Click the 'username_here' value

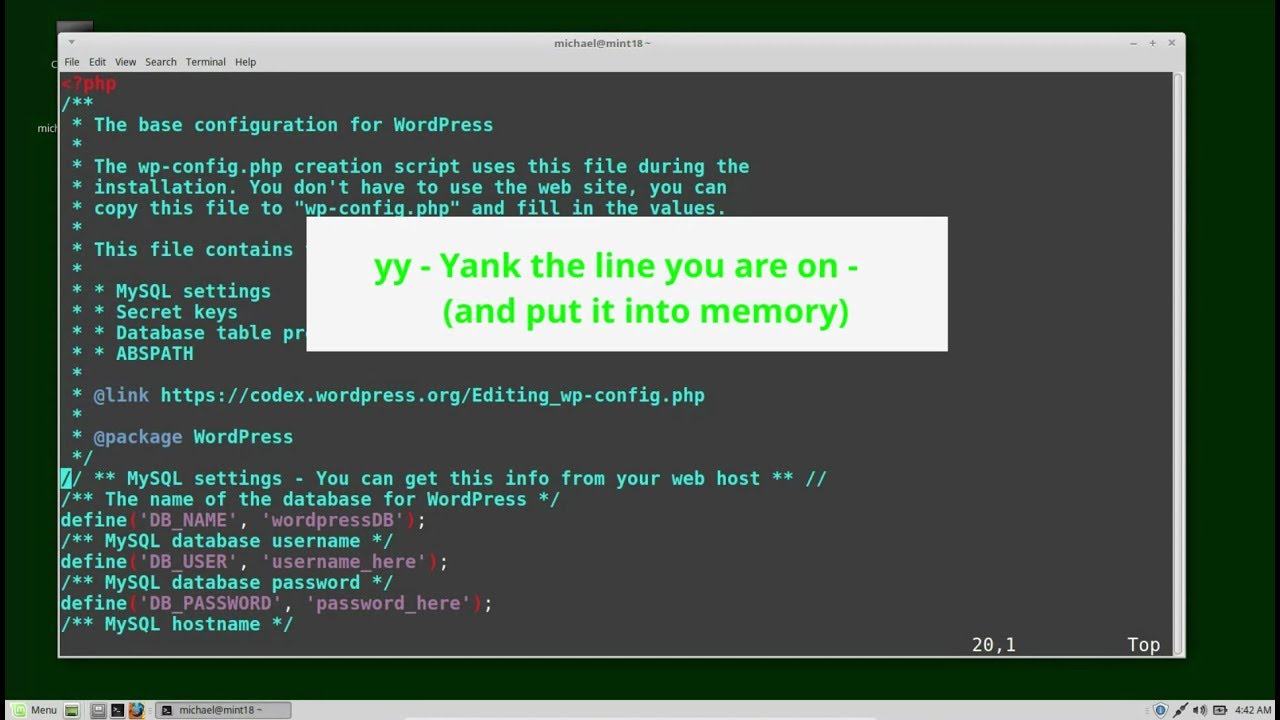coord(349,562)
